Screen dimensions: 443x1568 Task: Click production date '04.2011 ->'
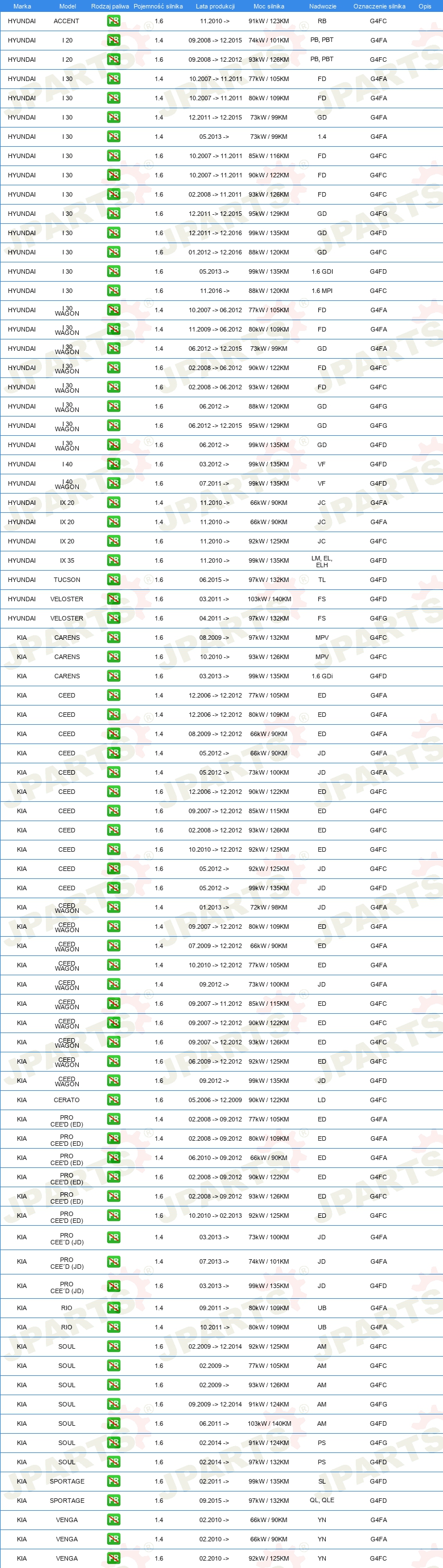tap(214, 618)
